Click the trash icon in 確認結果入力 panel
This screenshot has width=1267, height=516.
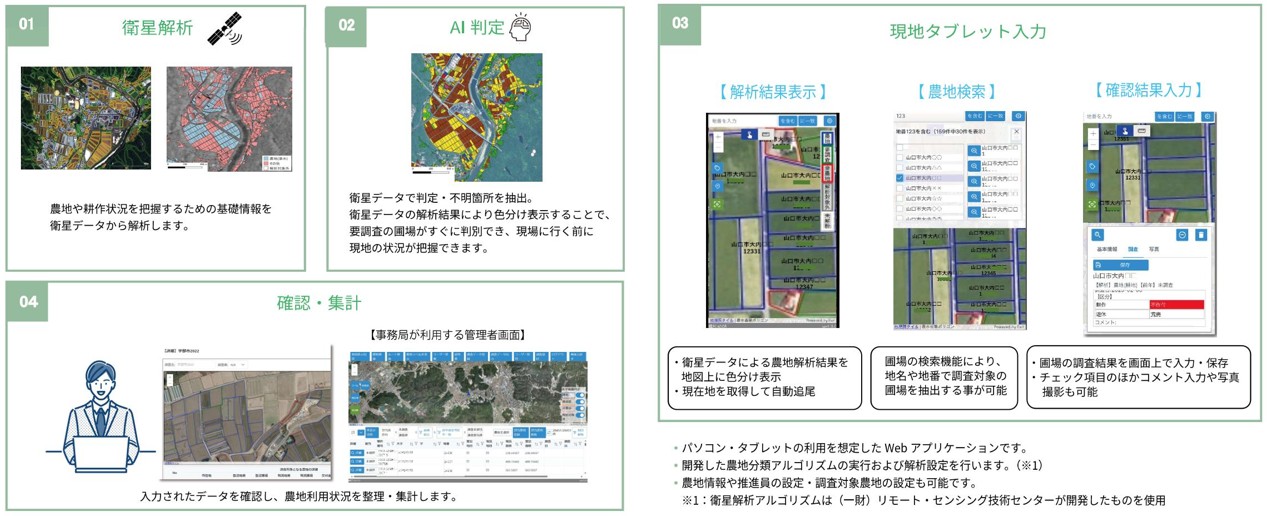1201,234
